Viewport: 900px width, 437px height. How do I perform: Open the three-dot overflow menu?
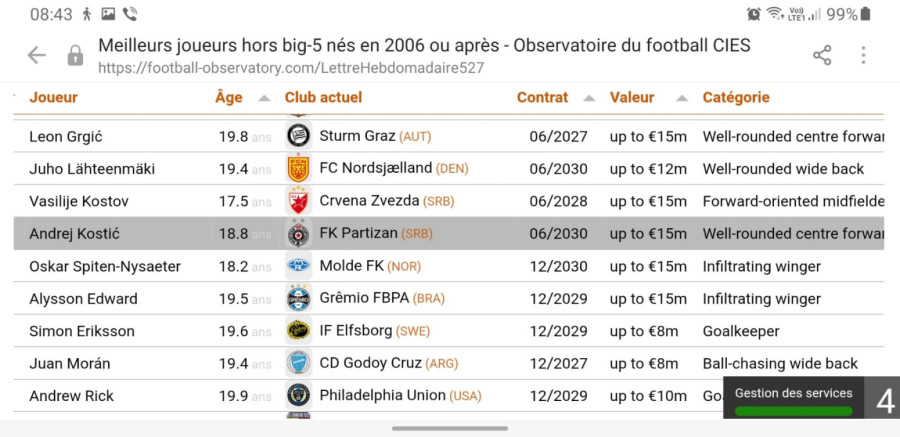[x=864, y=56]
